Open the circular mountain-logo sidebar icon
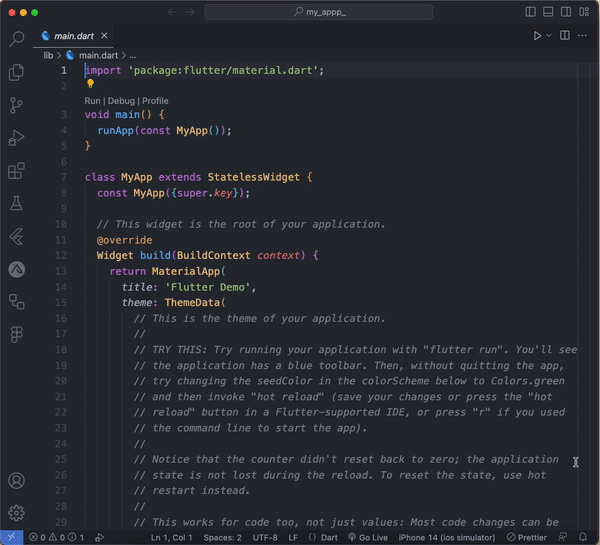Screen dimensions: 600x545 pyautogui.click(x=16, y=269)
